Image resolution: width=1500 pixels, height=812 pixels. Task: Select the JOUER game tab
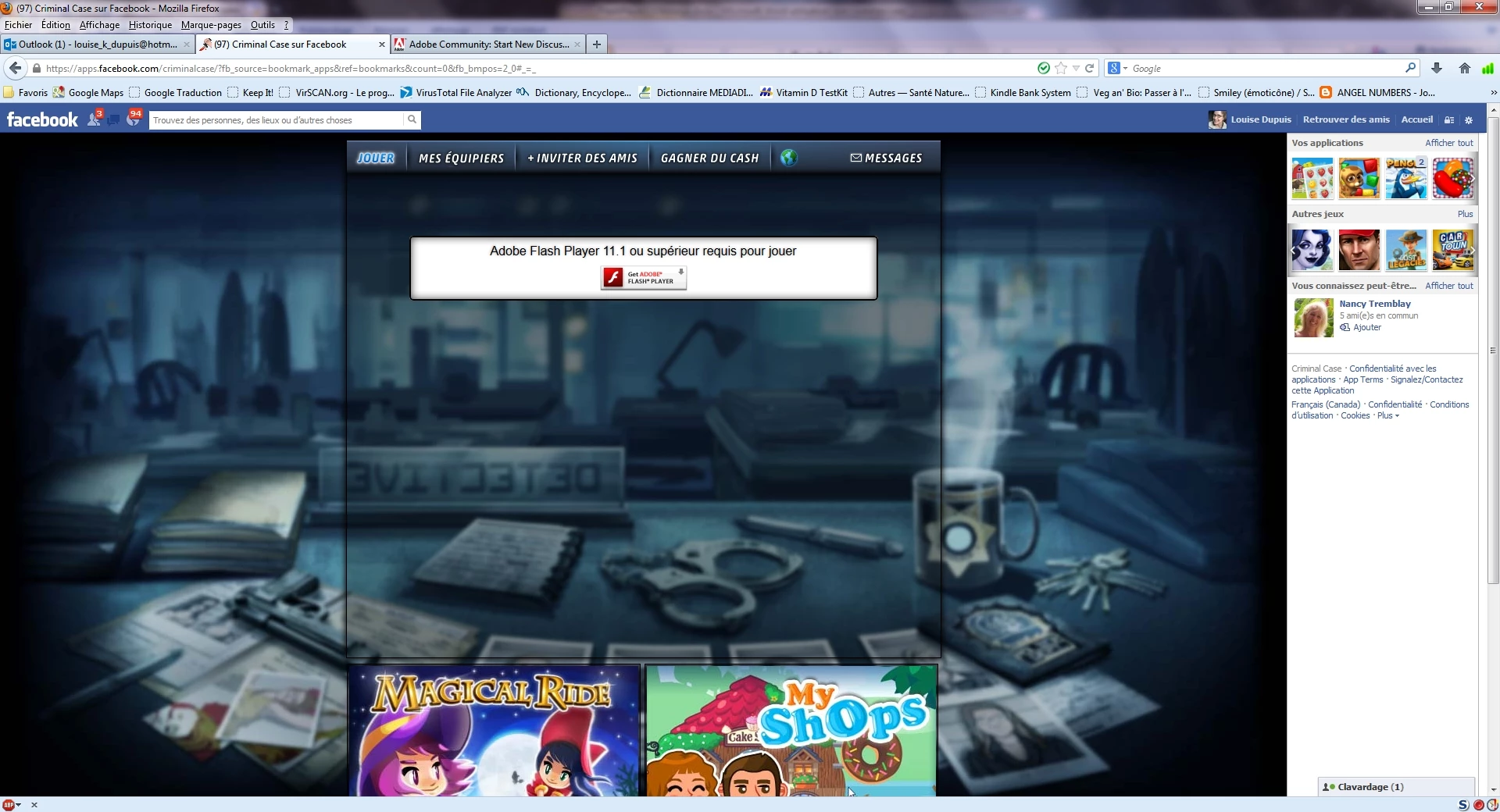(x=376, y=158)
